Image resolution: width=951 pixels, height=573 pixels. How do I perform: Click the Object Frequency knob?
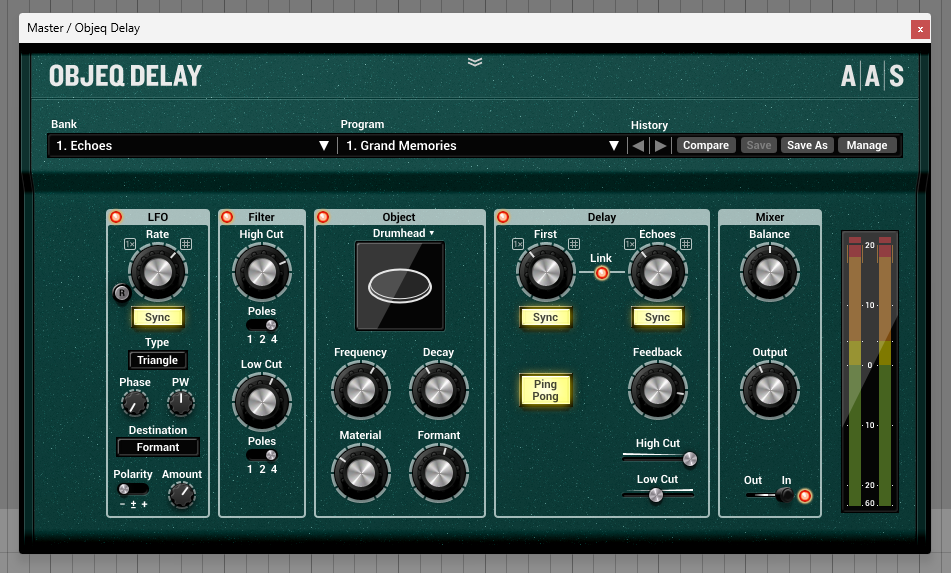click(361, 390)
